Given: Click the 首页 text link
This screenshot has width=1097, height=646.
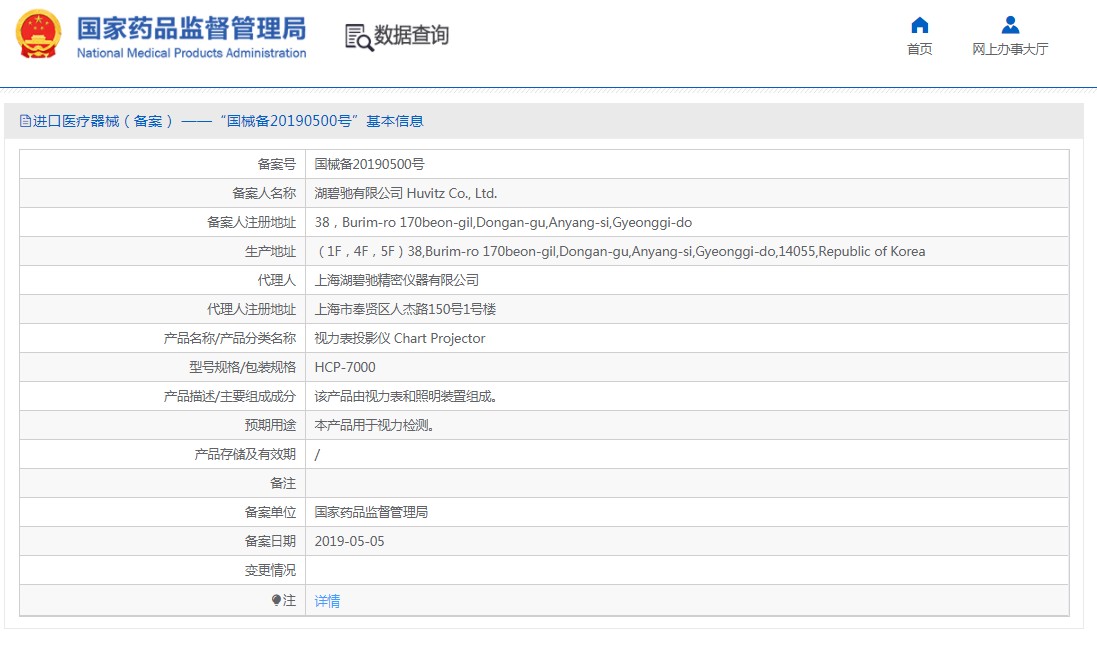Looking at the screenshot, I should point(919,49).
